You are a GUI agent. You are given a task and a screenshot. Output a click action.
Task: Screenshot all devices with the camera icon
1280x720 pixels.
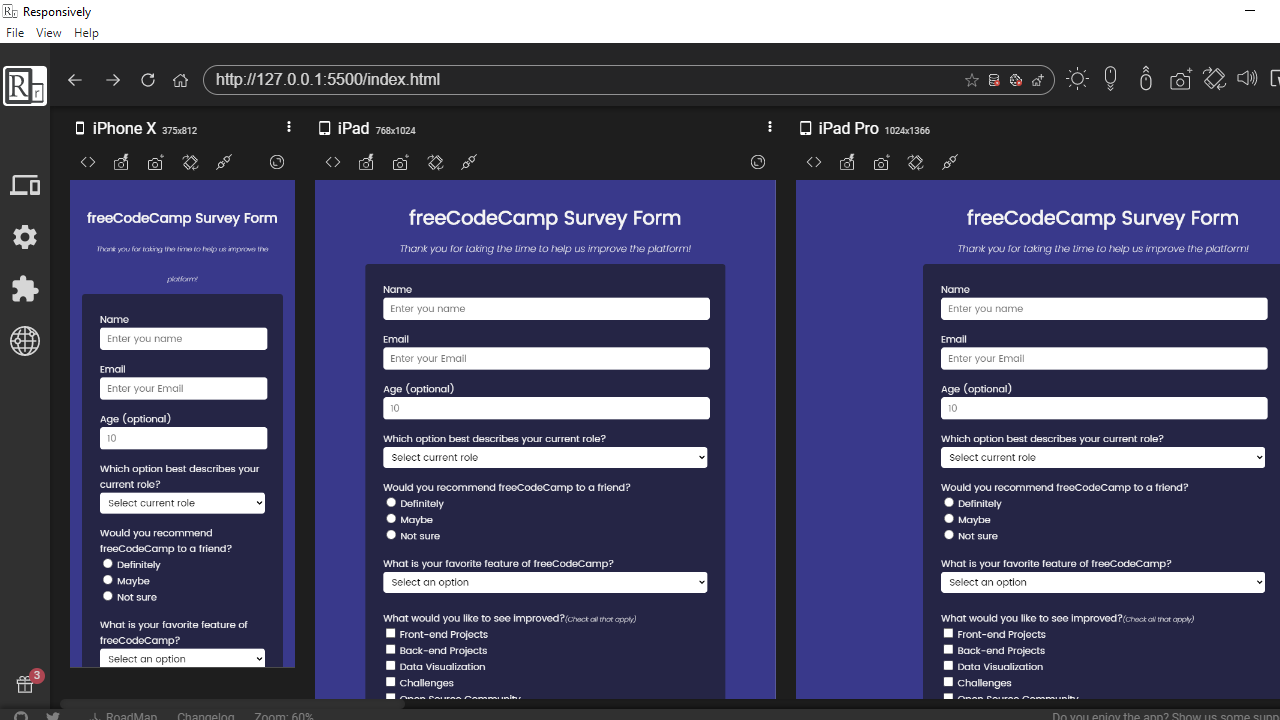[x=1180, y=77]
